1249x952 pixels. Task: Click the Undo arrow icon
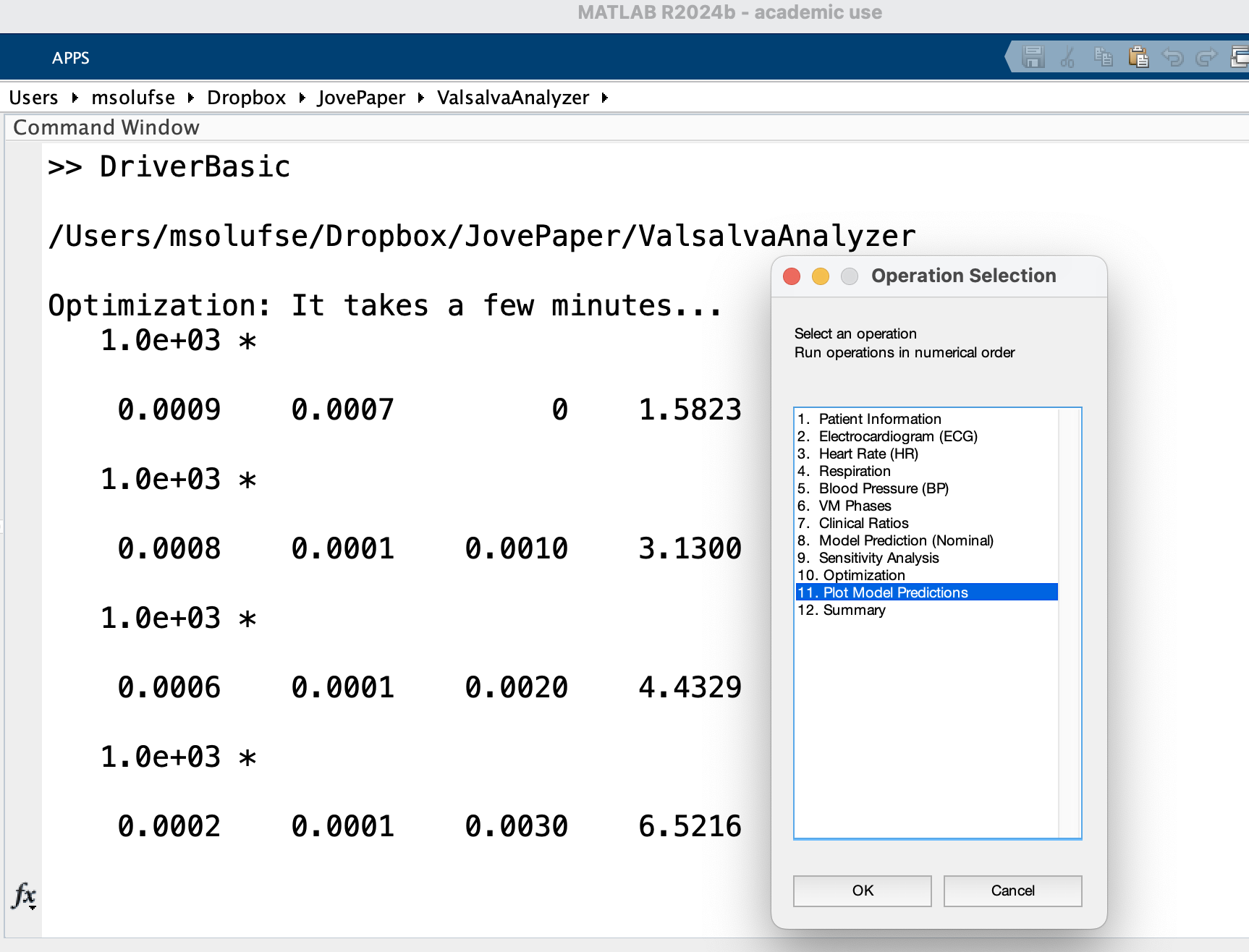pyautogui.click(x=1172, y=56)
